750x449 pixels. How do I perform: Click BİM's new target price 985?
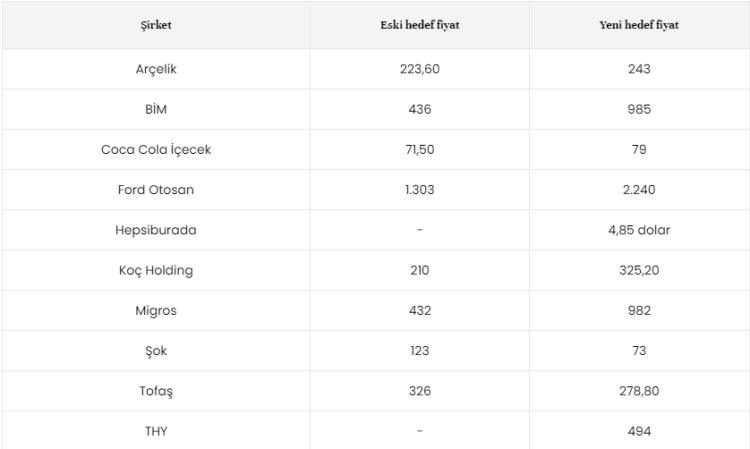click(x=639, y=109)
